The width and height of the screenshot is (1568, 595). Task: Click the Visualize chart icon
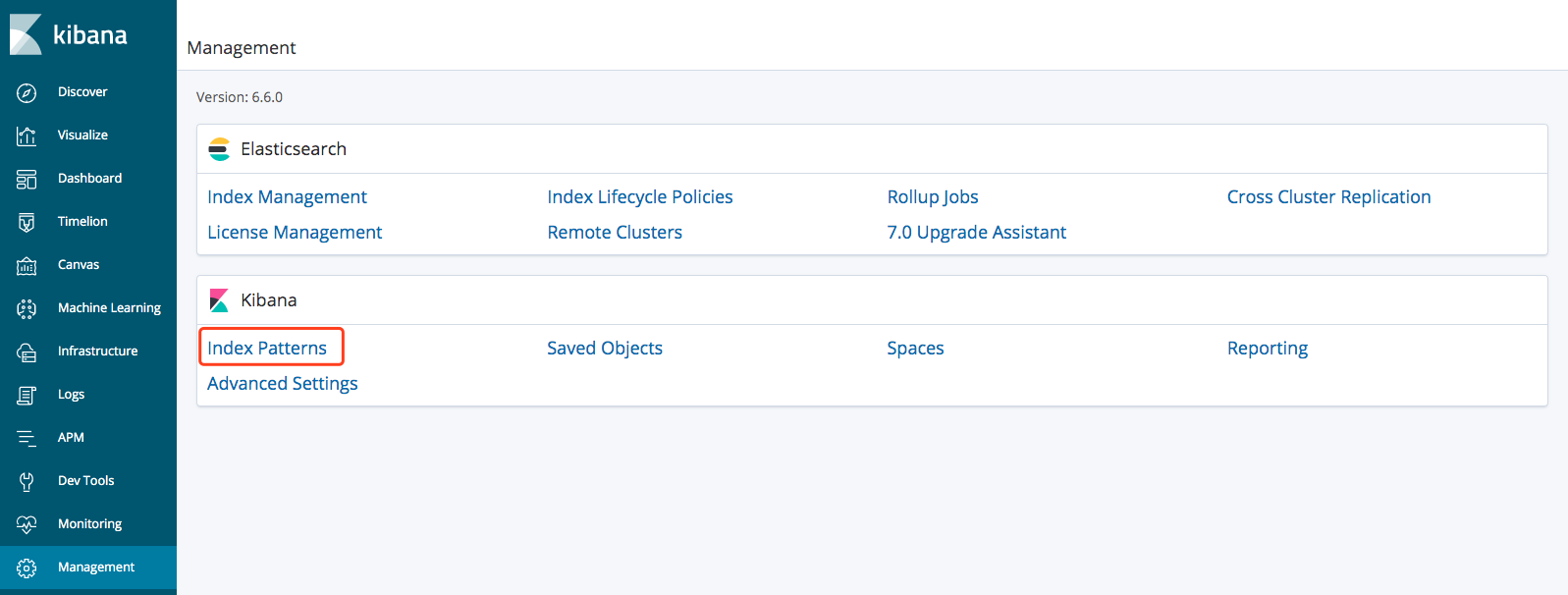click(x=27, y=135)
